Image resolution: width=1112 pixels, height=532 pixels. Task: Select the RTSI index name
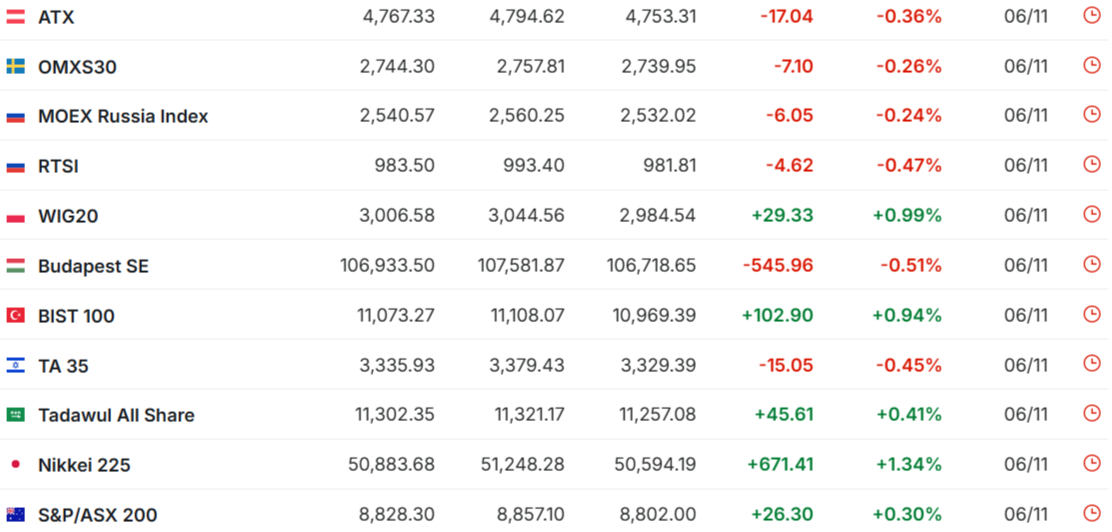coord(58,166)
